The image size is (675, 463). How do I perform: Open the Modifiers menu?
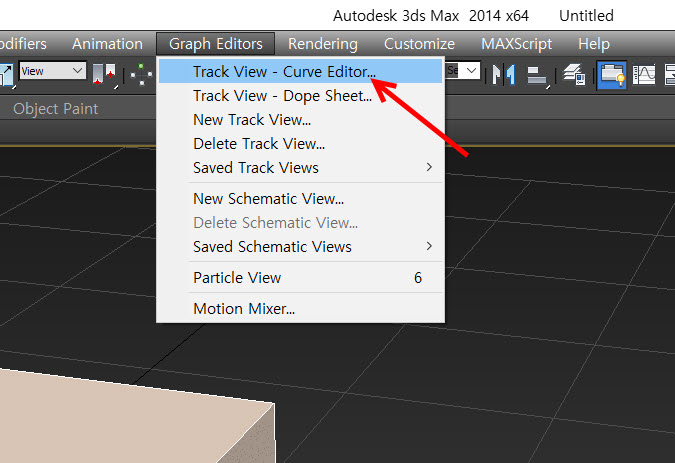(23, 44)
